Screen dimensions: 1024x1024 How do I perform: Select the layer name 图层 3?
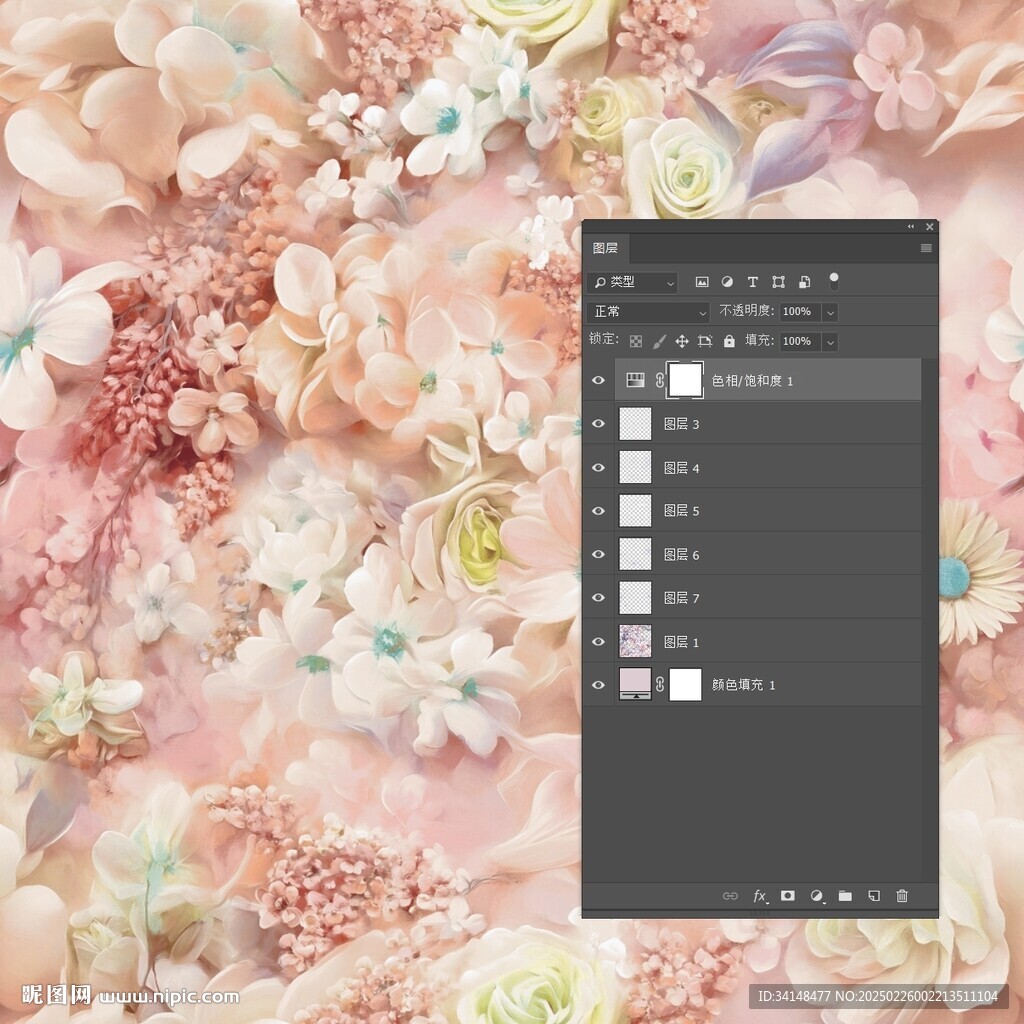(x=681, y=424)
